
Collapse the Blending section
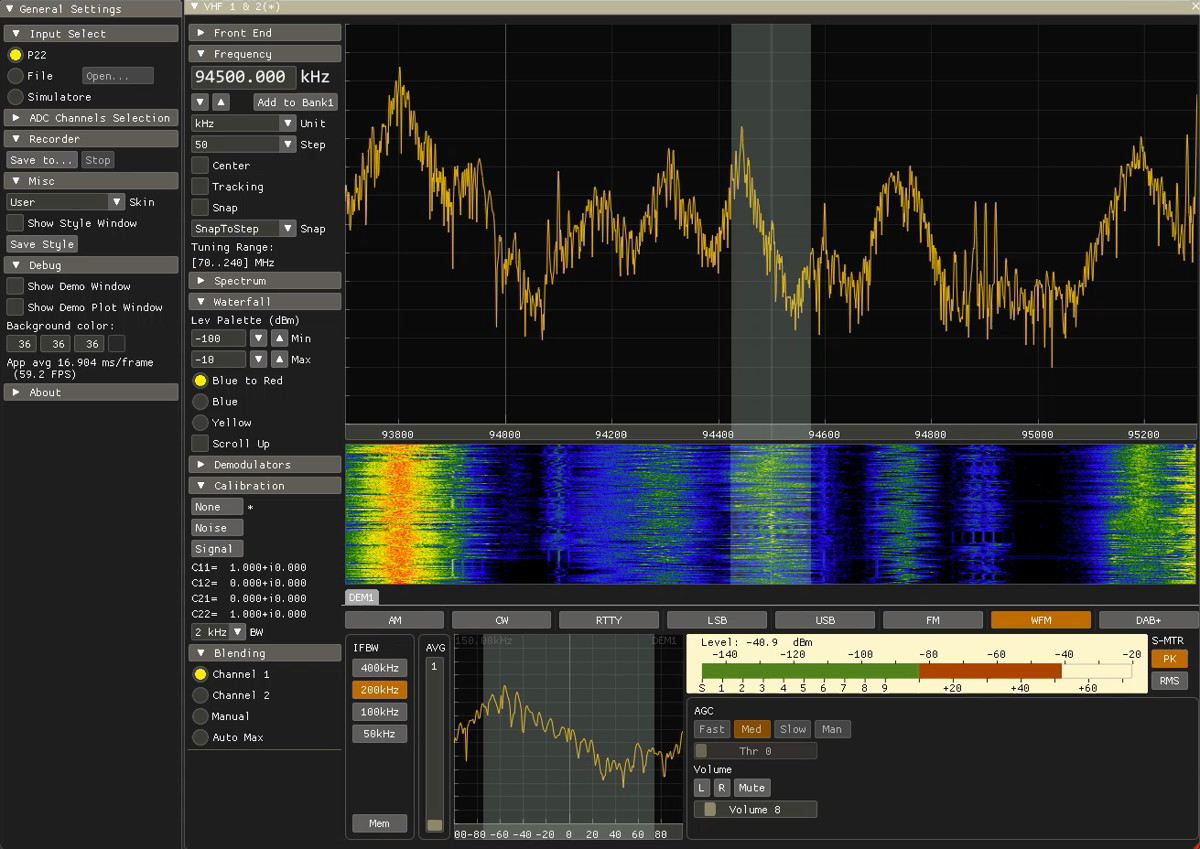click(265, 653)
